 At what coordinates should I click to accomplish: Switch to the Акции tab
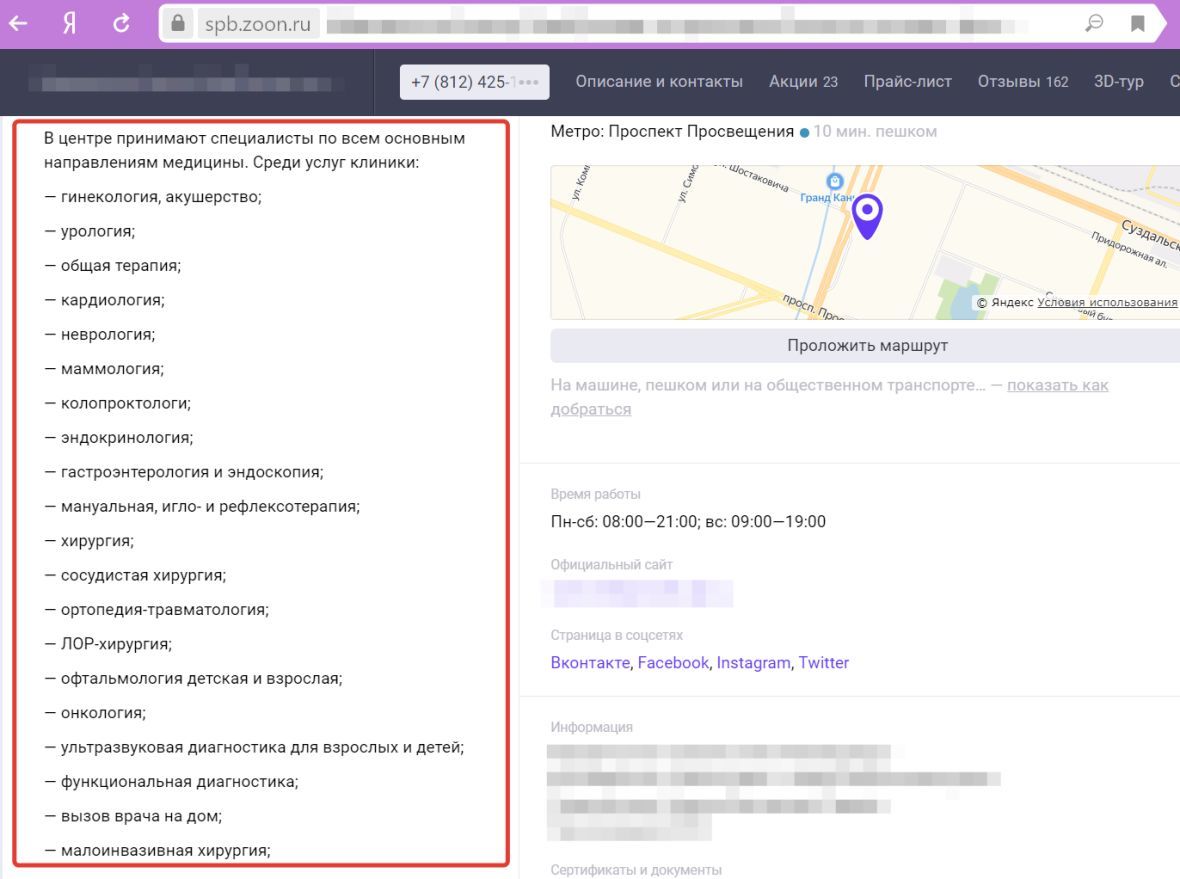[803, 82]
